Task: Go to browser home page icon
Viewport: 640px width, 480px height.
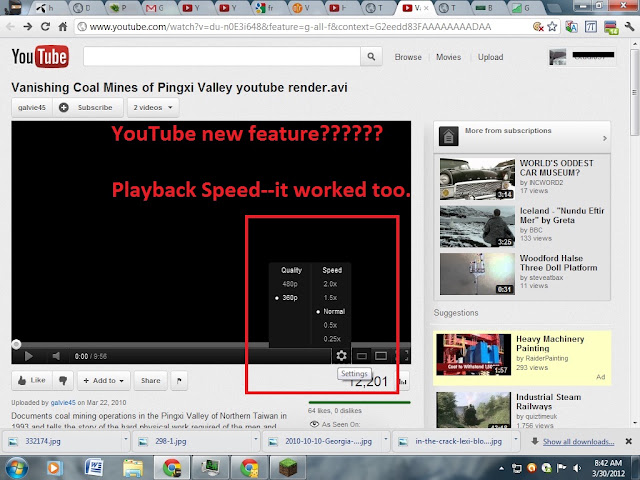Action: [x=62, y=27]
